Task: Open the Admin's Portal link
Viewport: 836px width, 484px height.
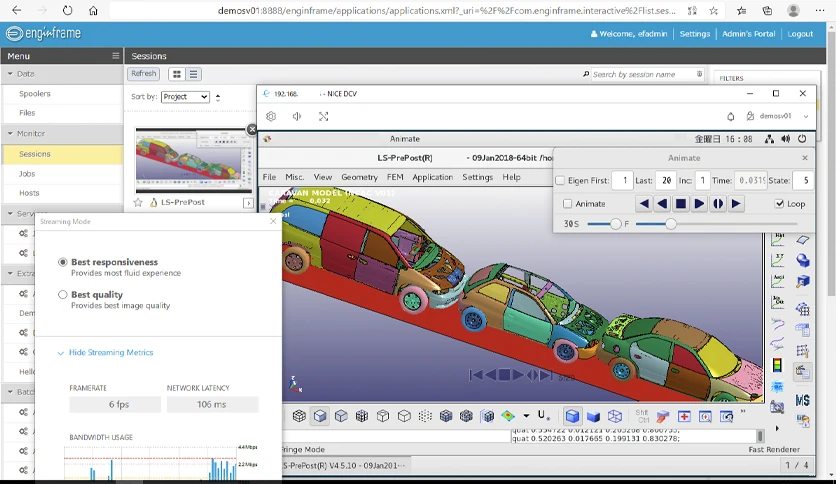Action: [749, 34]
